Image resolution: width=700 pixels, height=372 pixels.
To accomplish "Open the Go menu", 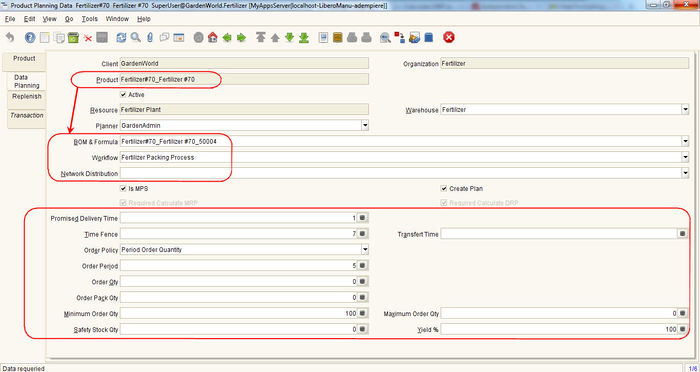I will pos(69,19).
